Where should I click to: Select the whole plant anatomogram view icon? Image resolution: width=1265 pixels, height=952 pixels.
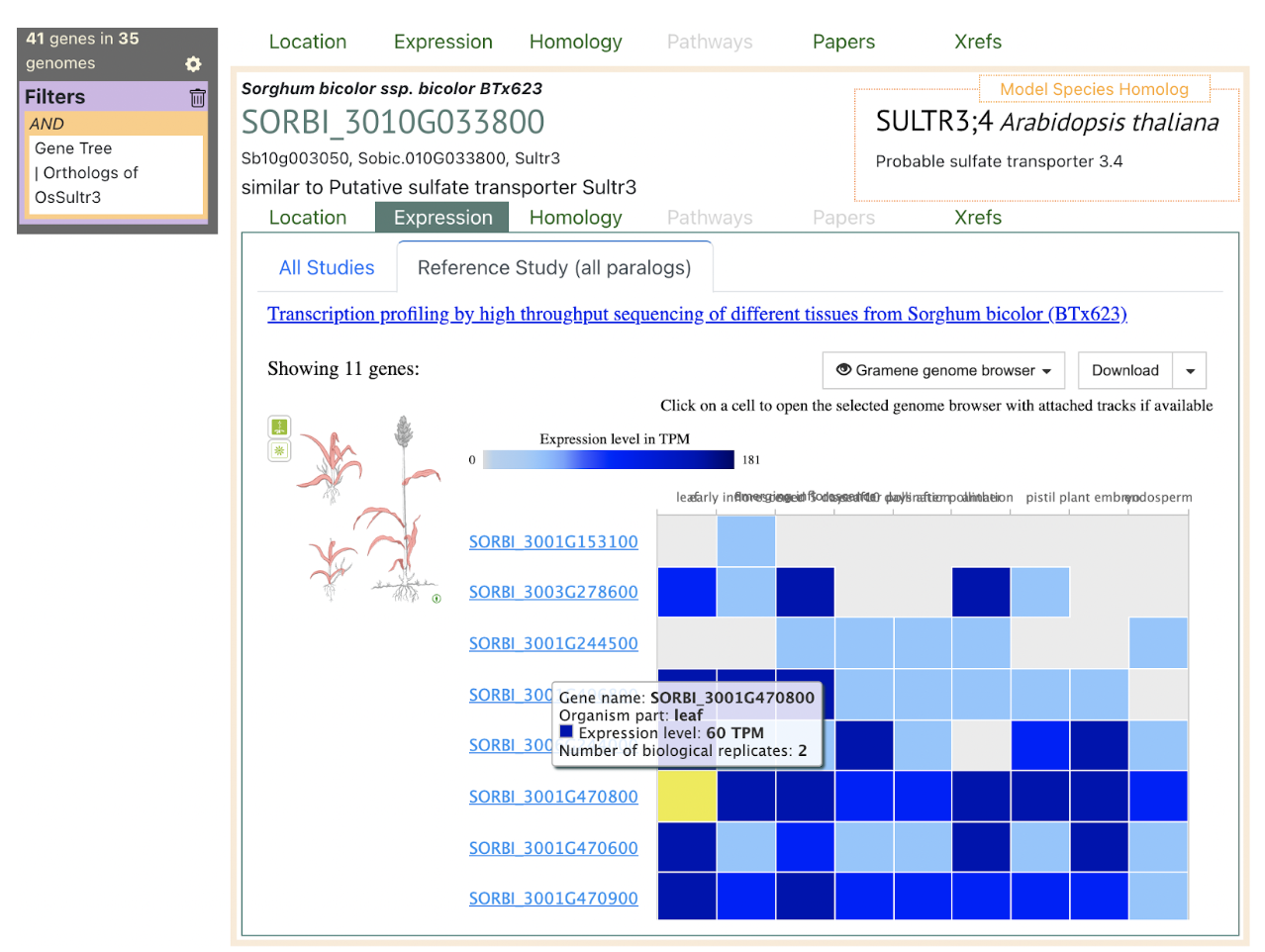click(279, 427)
